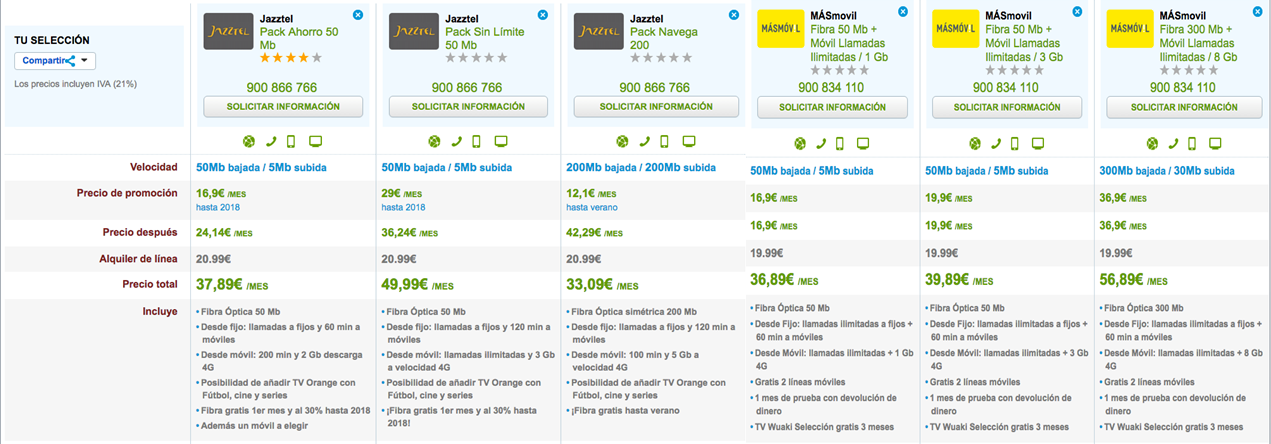Click the mobile icon under MÁSmovil 1 Gb plan

pos(841,144)
